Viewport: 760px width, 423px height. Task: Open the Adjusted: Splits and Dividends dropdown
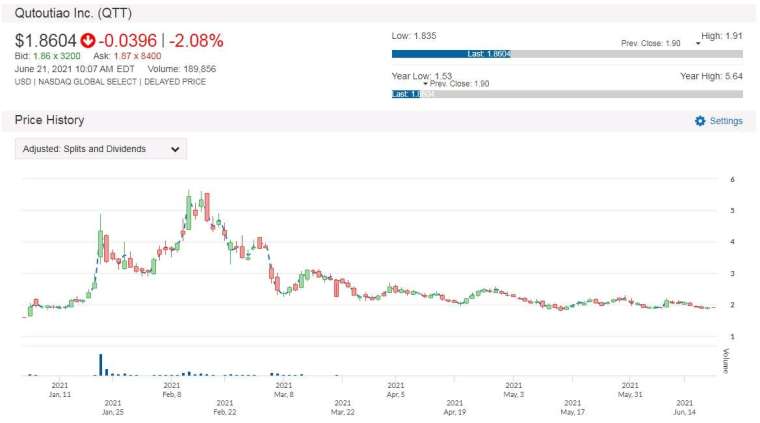pyautogui.click(x=101, y=149)
